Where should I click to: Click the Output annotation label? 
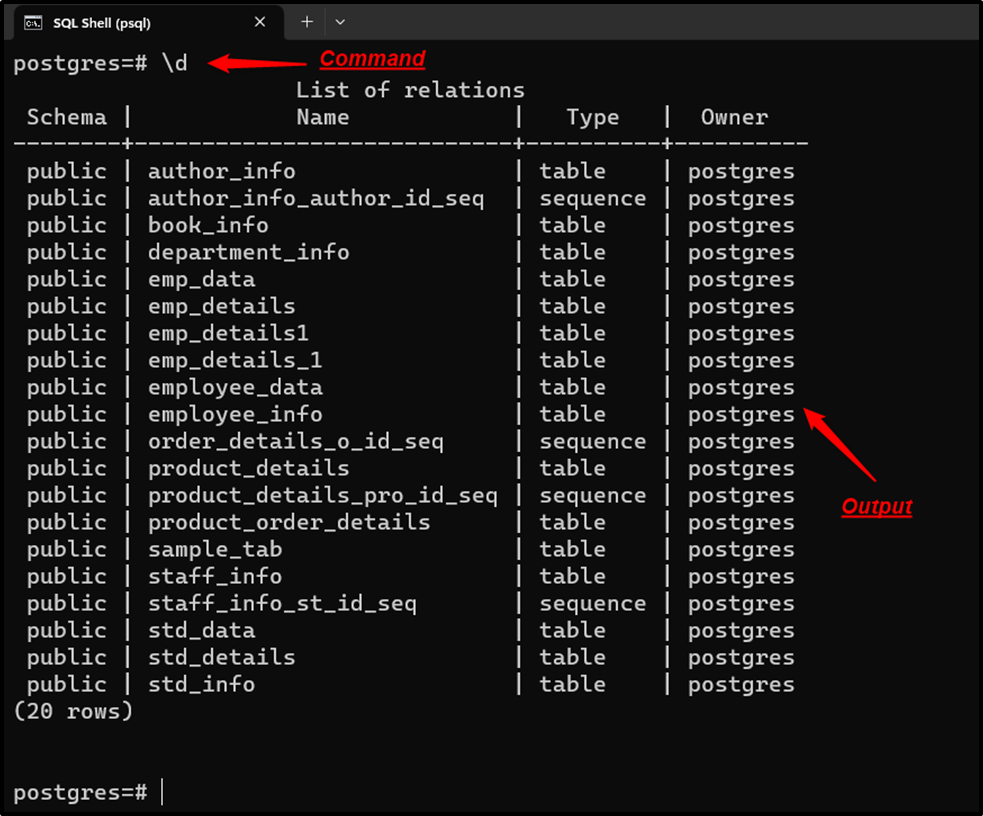coord(876,506)
